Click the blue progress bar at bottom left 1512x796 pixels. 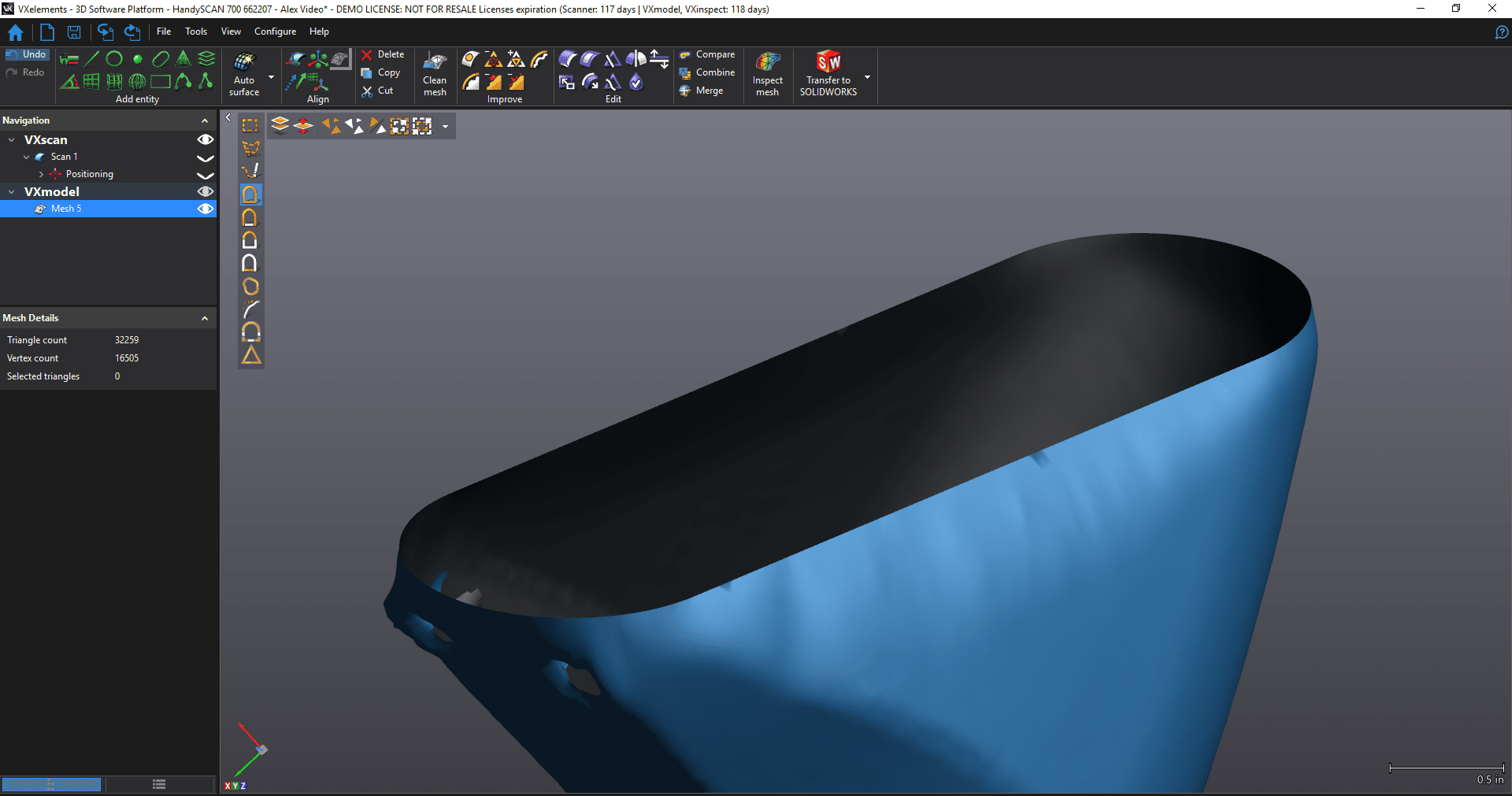(51, 784)
